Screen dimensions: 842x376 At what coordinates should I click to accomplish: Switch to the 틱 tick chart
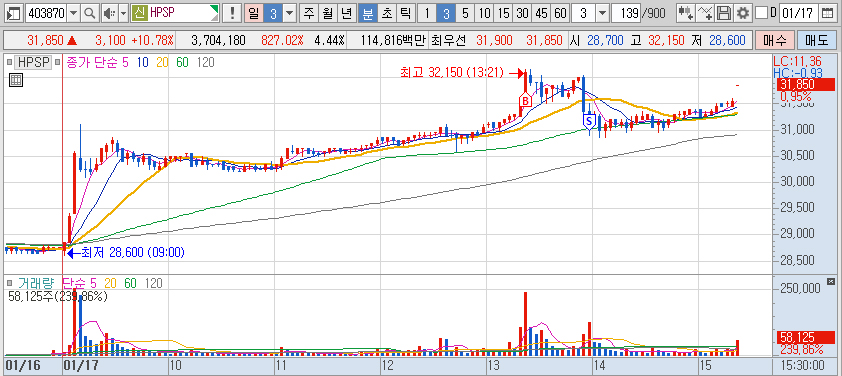tap(407, 13)
